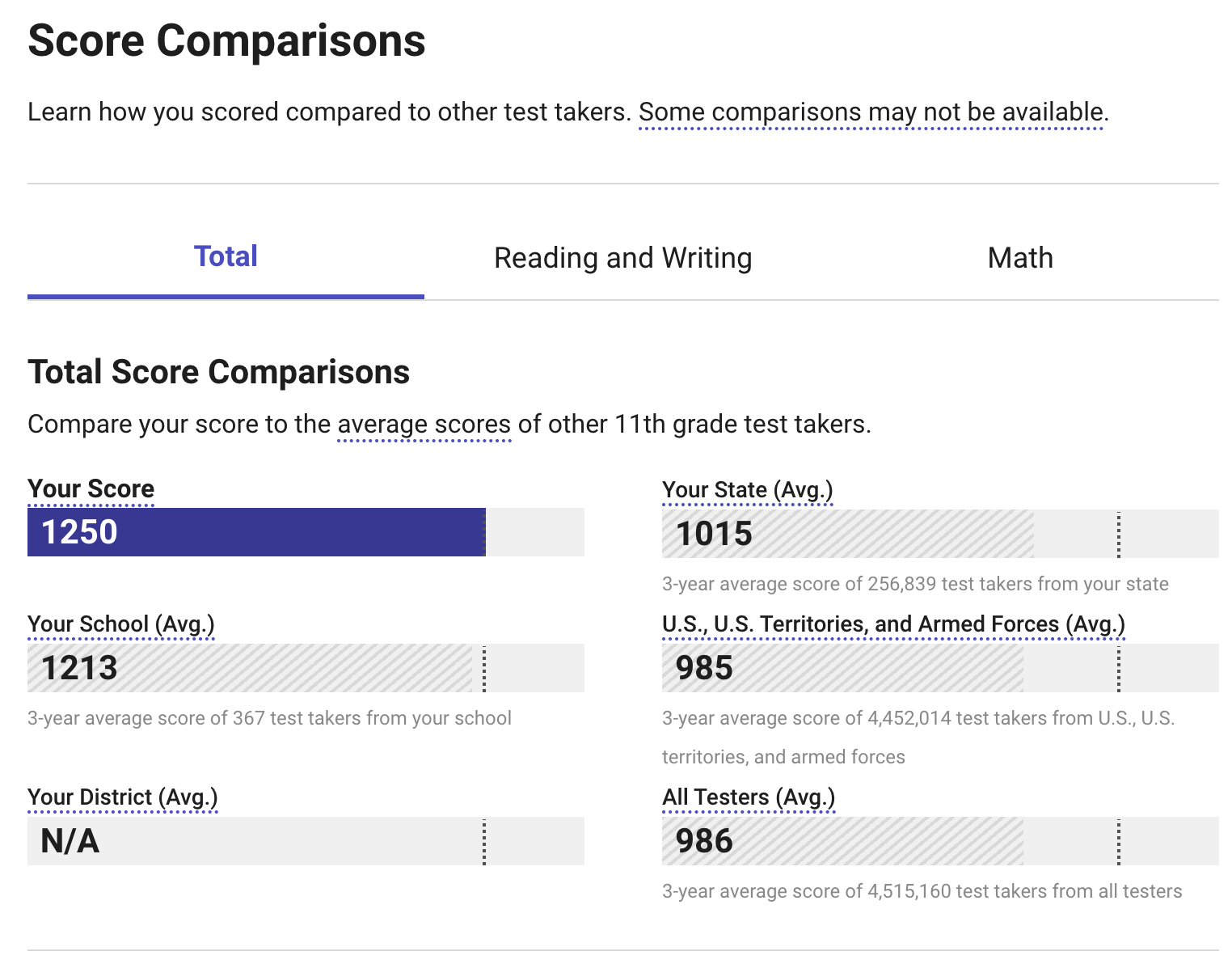Click the 'Your School (Avg.)' link
The height and width of the screenshot is (964, 1232).
pyautogui.click(x=121, y=624)
